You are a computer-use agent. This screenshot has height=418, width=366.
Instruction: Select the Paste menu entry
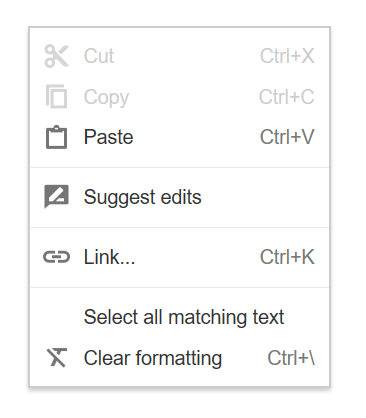point(180,137)
